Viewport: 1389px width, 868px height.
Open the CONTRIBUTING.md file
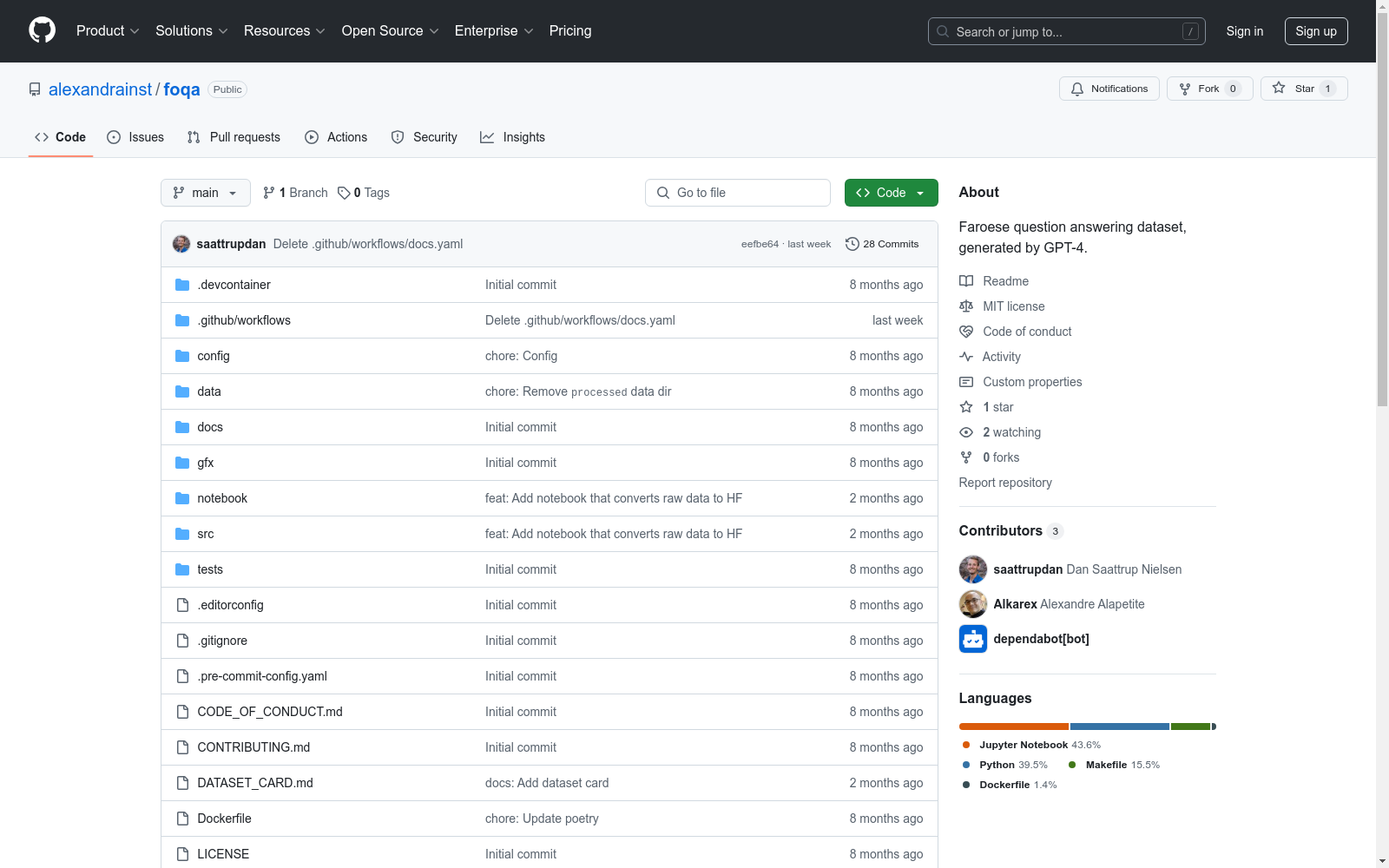tap(253, 747)
